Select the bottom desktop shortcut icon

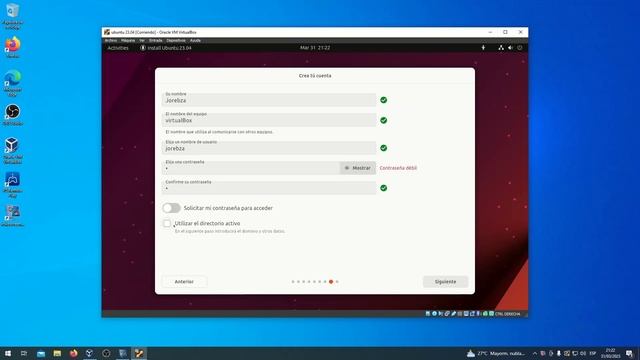tap(13, 216)
